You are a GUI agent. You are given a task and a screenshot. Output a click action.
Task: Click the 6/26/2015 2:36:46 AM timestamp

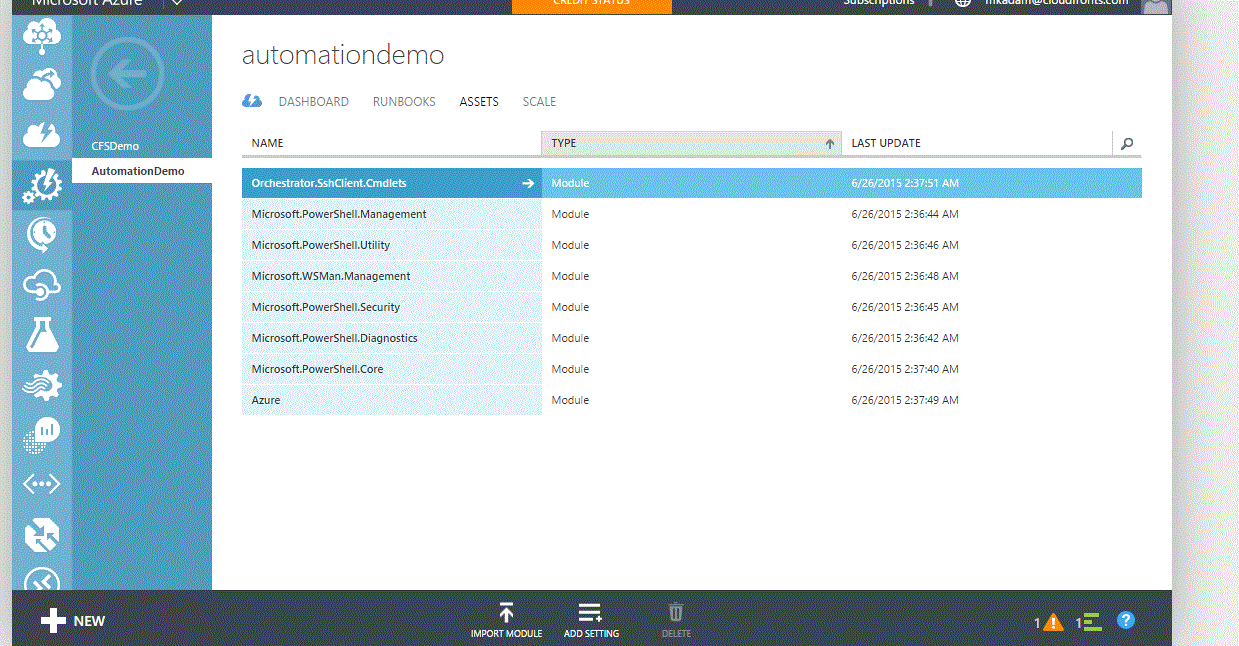905,245
